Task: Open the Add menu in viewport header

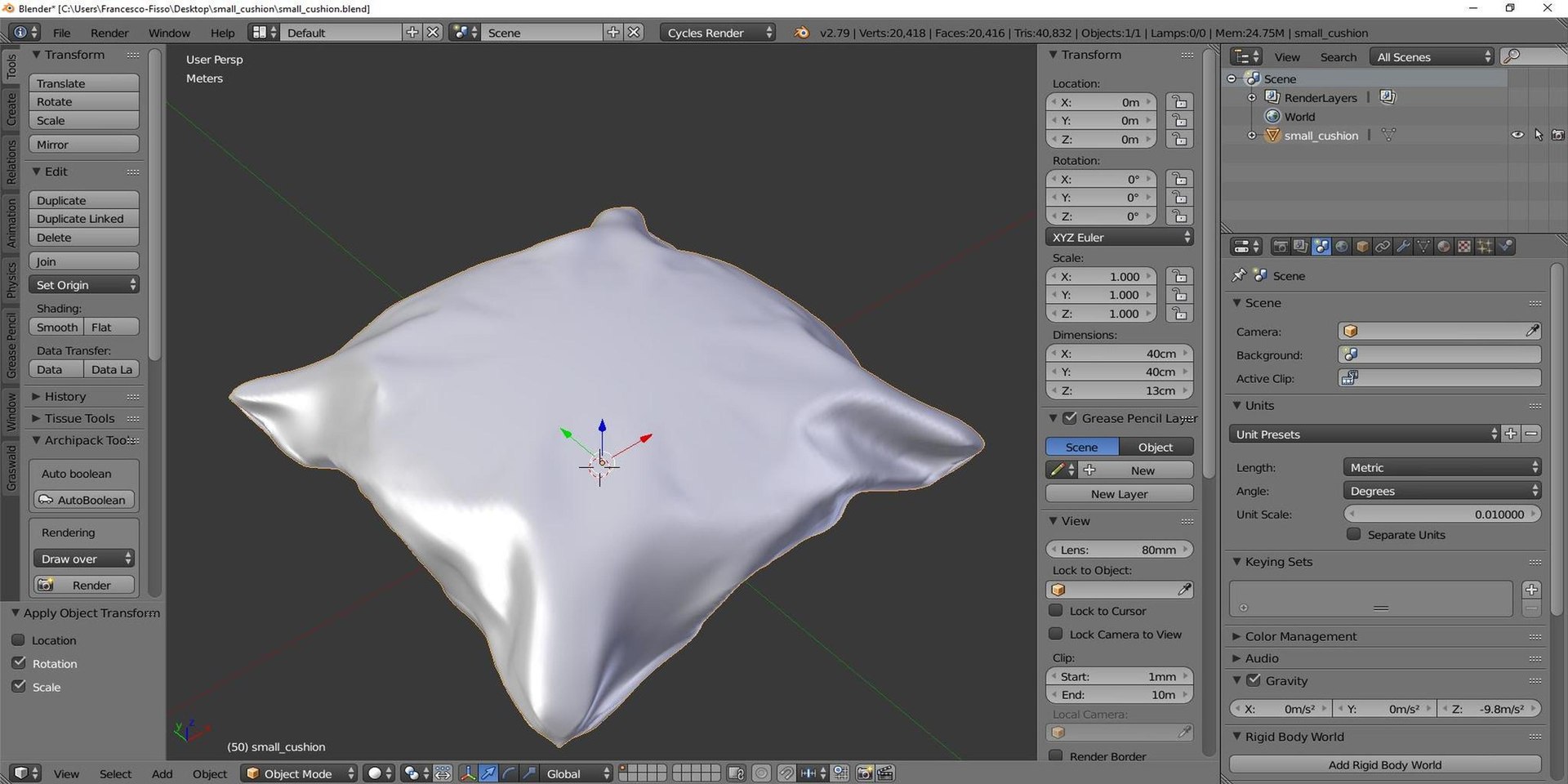Action: pos(162,773)
